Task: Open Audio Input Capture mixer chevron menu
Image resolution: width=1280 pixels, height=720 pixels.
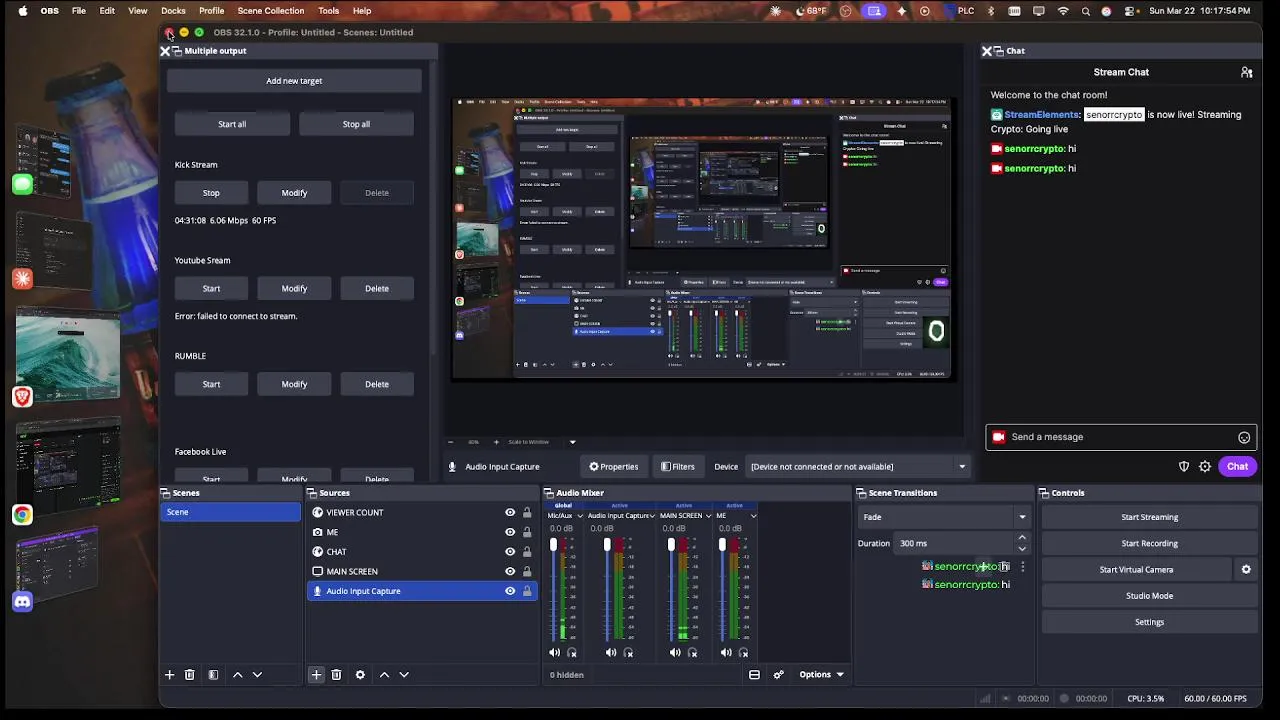Action: [x=651, y=516]
